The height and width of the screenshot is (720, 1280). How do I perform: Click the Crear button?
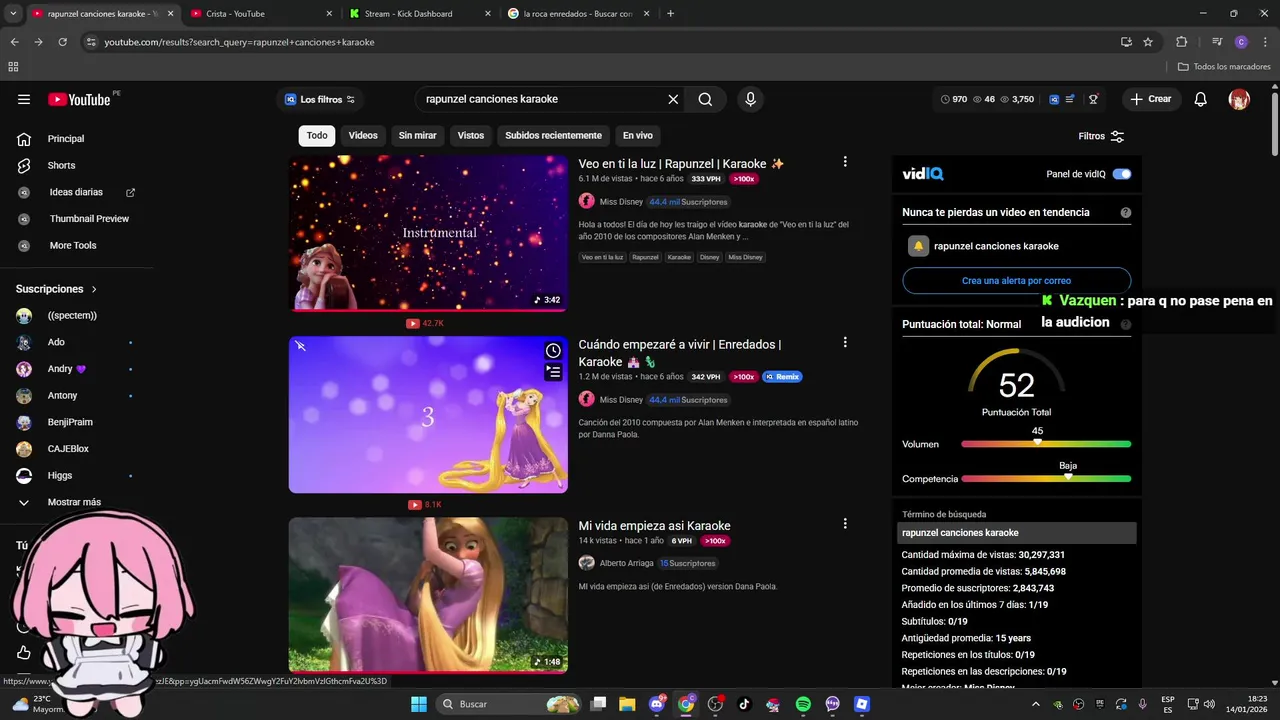click(1150, 99)
